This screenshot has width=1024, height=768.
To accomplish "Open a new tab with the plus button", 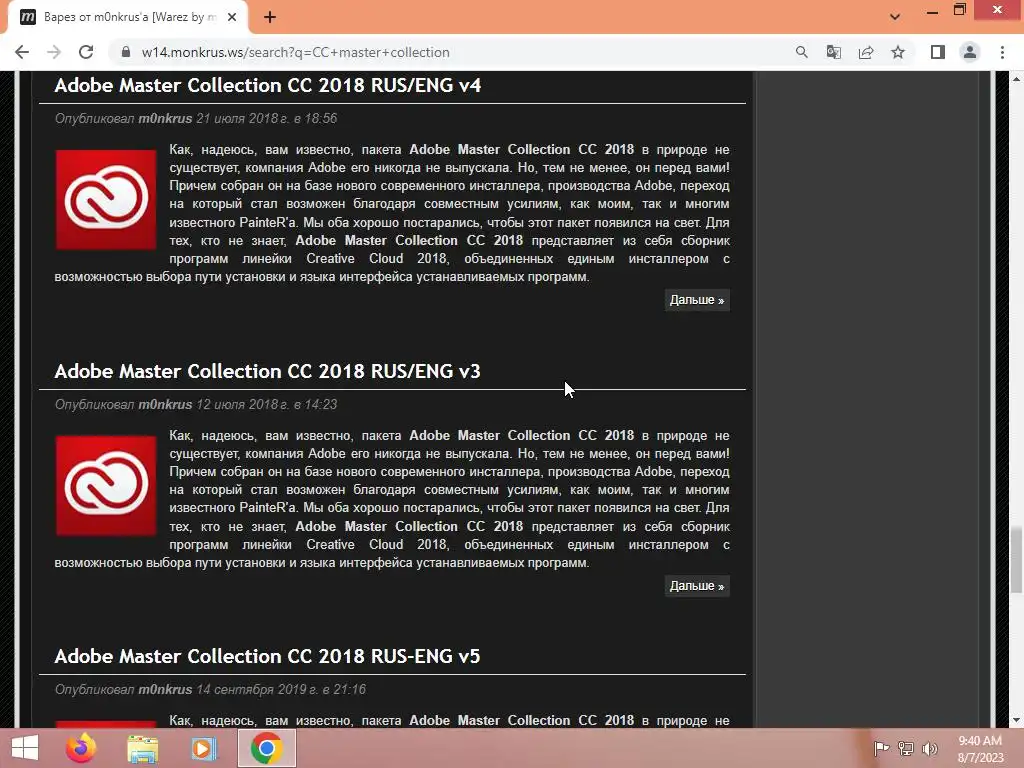I will click(270, 18).
